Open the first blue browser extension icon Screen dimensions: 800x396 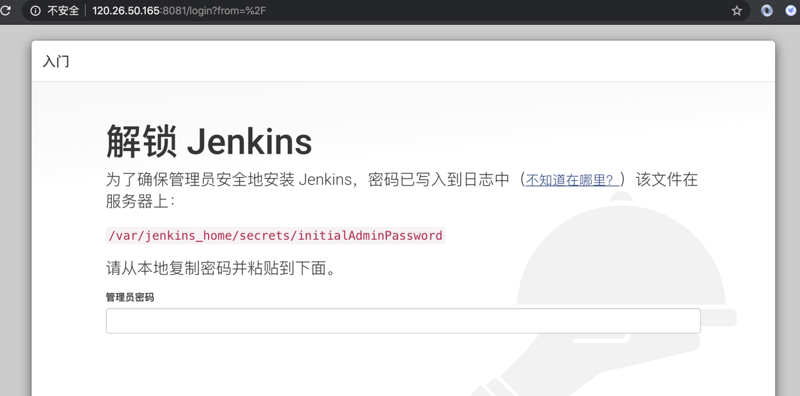pos(767,11)
